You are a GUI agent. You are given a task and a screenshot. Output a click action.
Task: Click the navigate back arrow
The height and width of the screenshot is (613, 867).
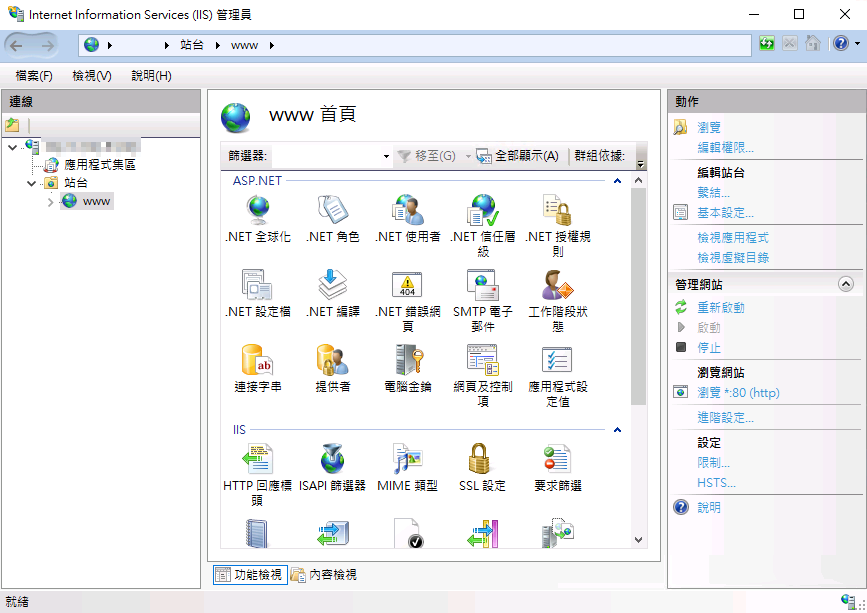point(17,45)
